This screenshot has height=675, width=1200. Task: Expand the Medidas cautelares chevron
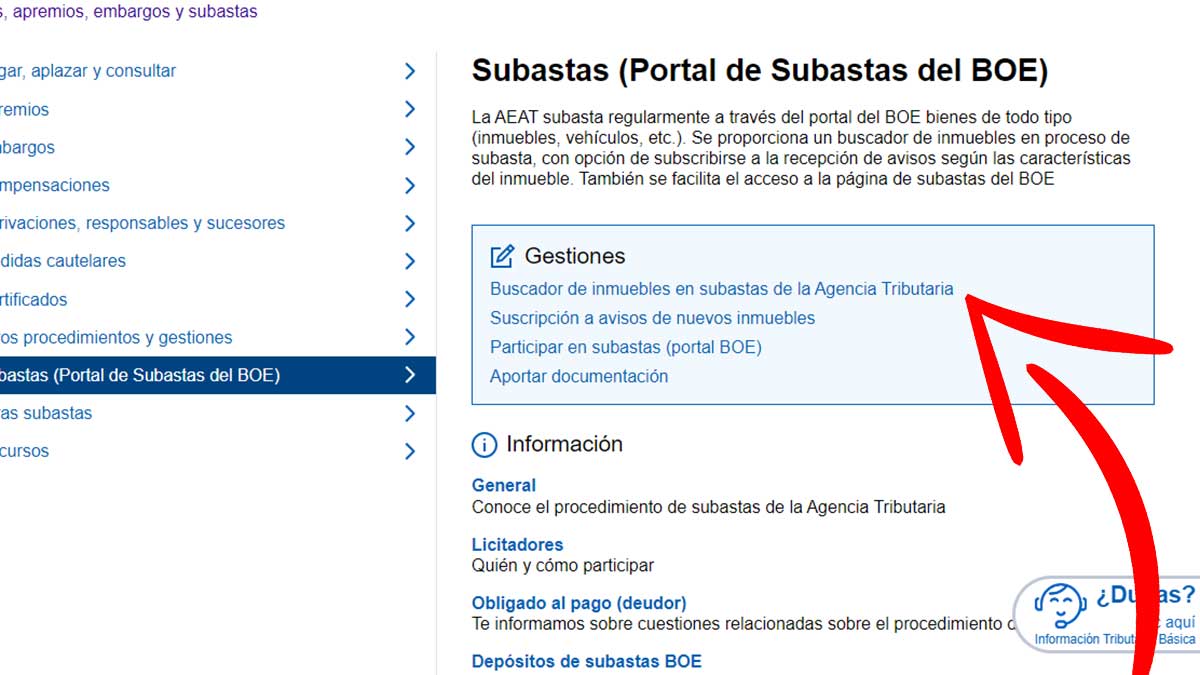(409, 261)
